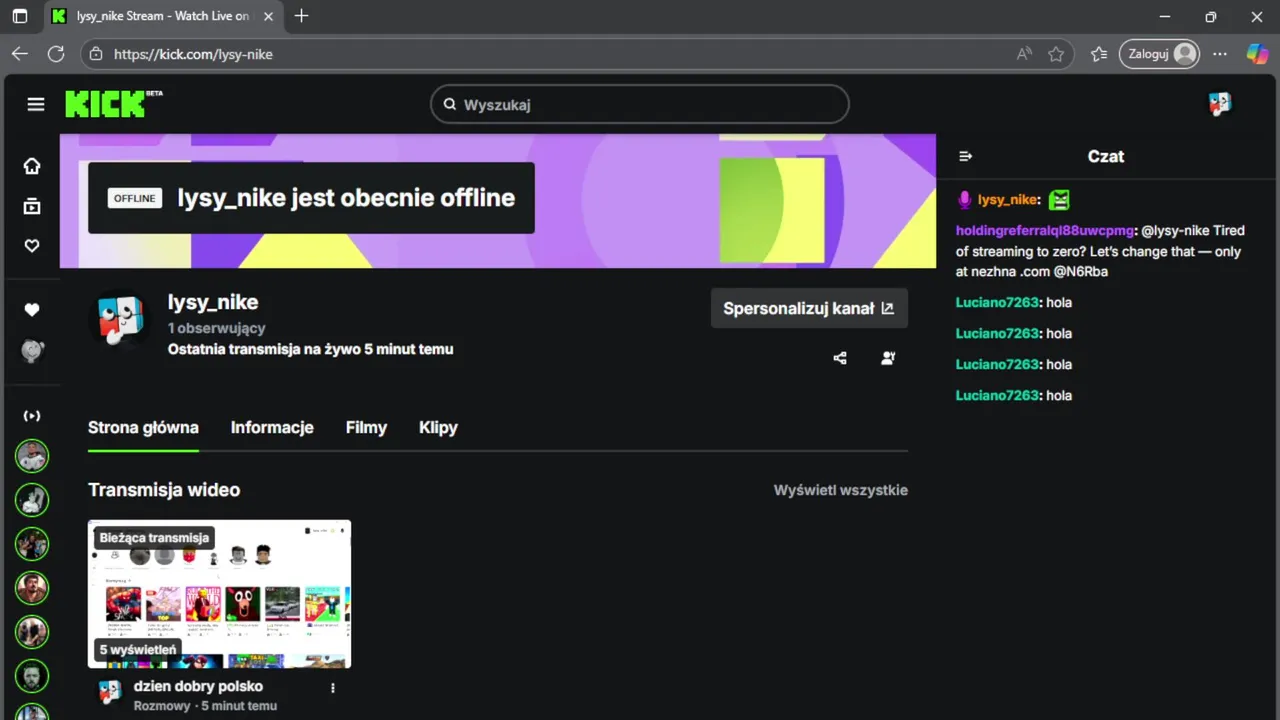Open first recommended streamer avatar in sidebar
Viewport: 1280px width, 720px height.
pyautogui.click(x=32, y=456)
